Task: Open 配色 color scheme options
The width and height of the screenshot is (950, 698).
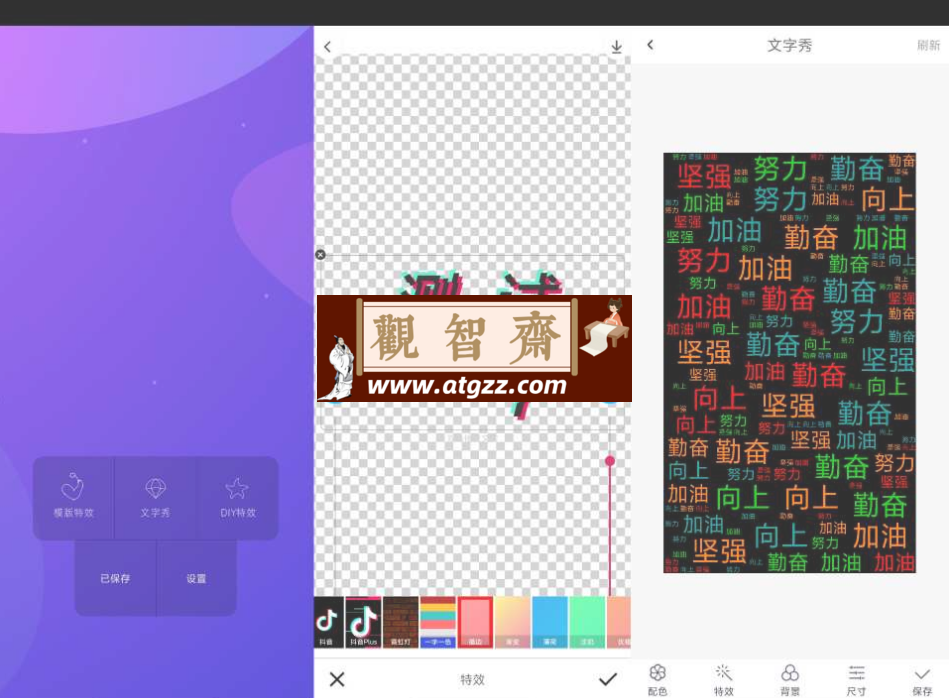Action: 657,680
